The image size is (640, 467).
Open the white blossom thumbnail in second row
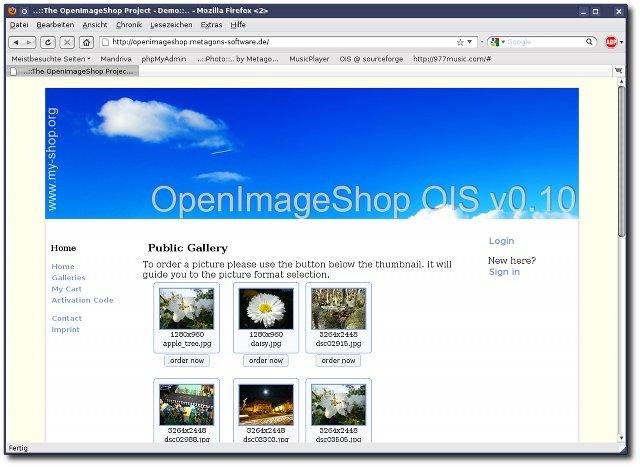click(x=338, y=405)
